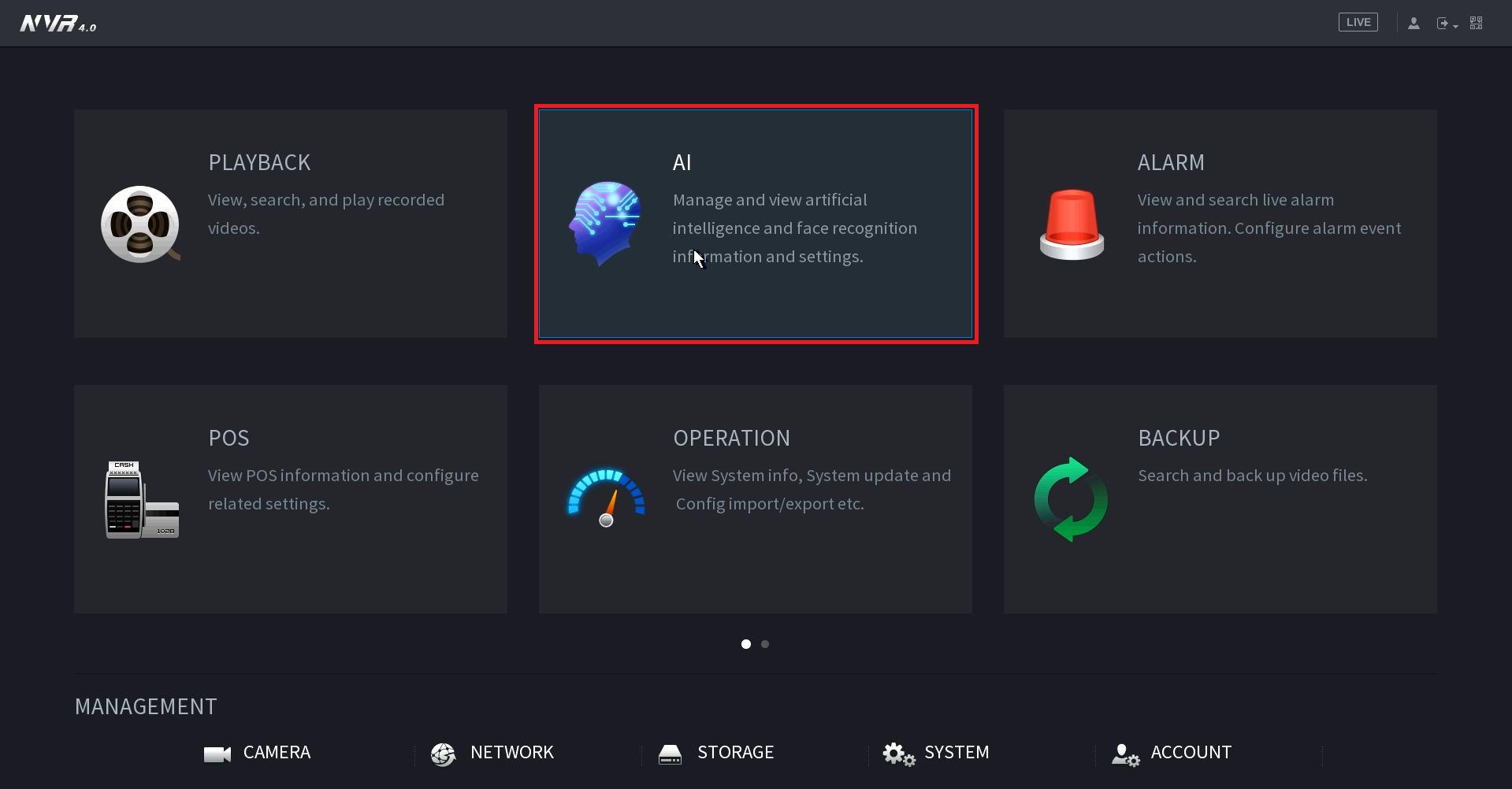Image resolution: width=1512 pixels, height=789 pixels.
Task: Click 'Search and back up video files' text
Action: (x=1253, y=476)
